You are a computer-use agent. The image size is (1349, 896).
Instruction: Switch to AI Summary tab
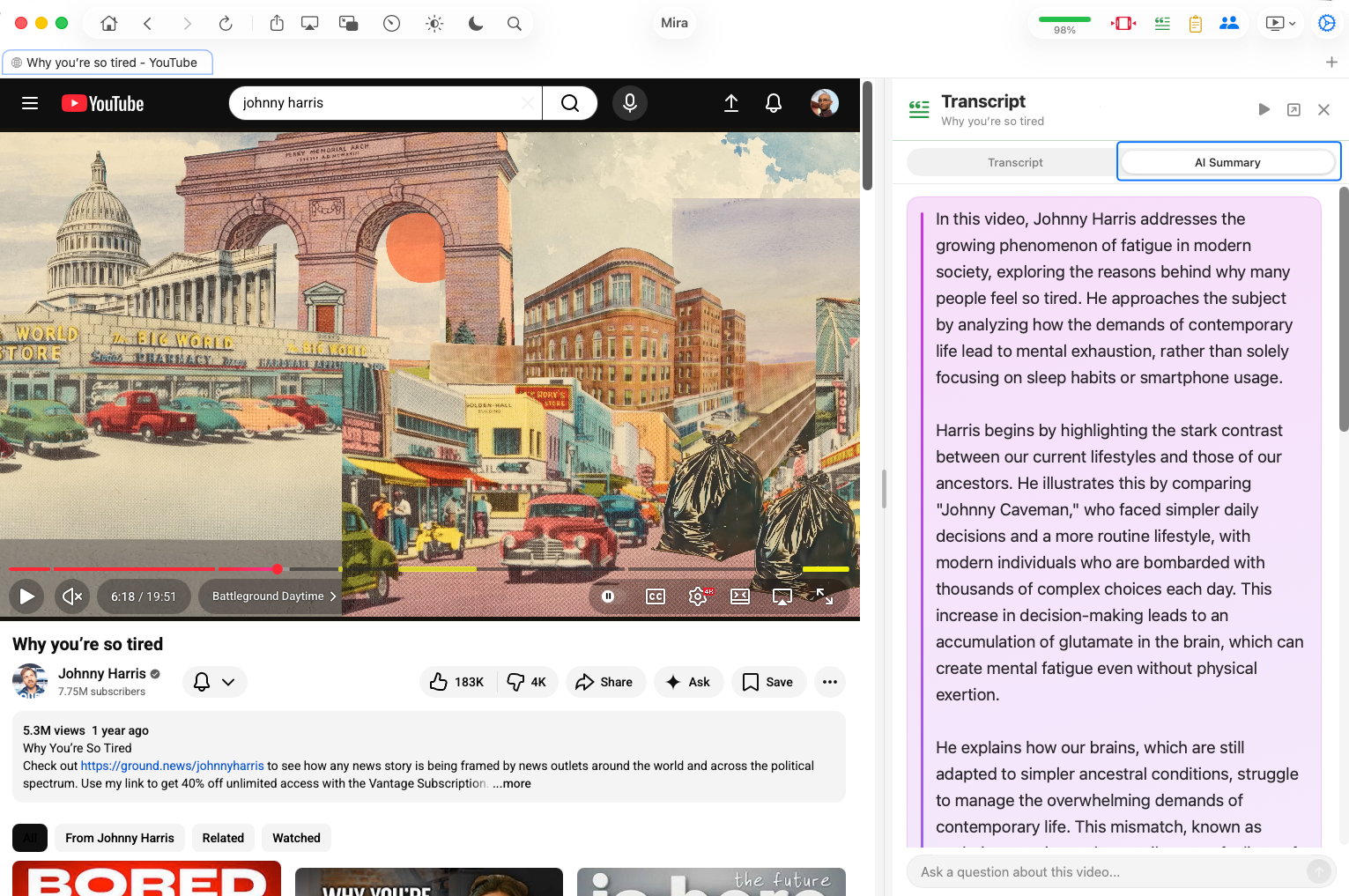[x=1227, y=162]
